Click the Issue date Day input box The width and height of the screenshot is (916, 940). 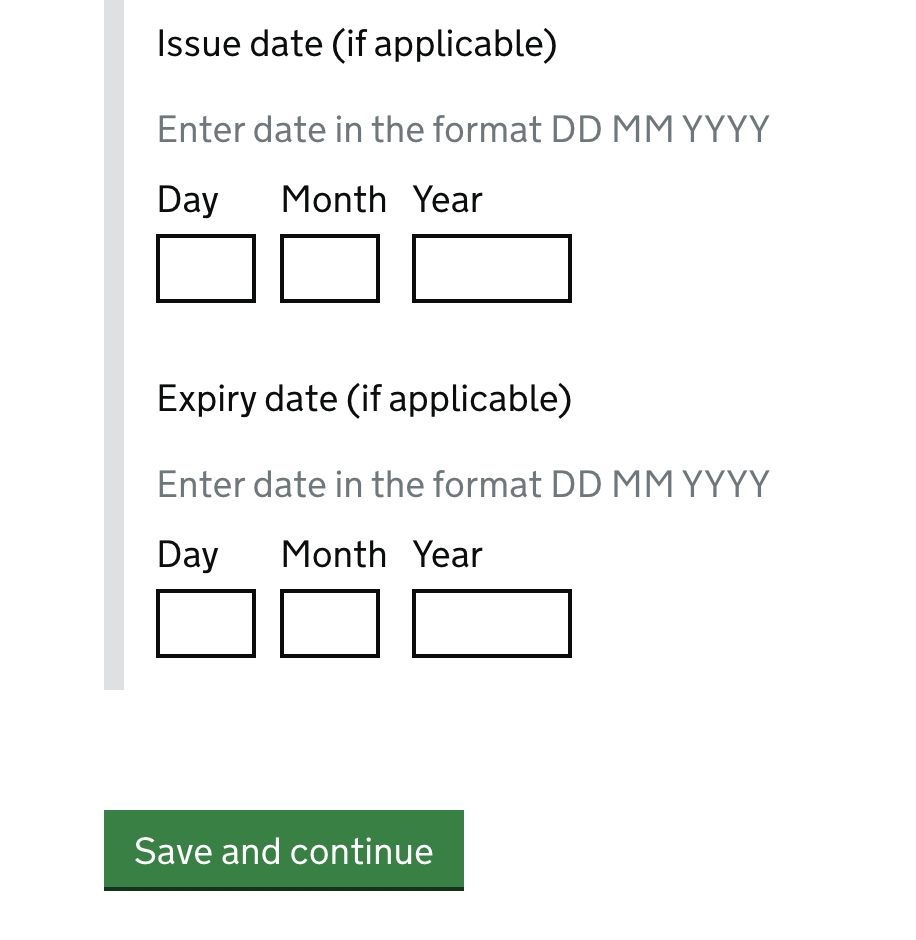206,269
